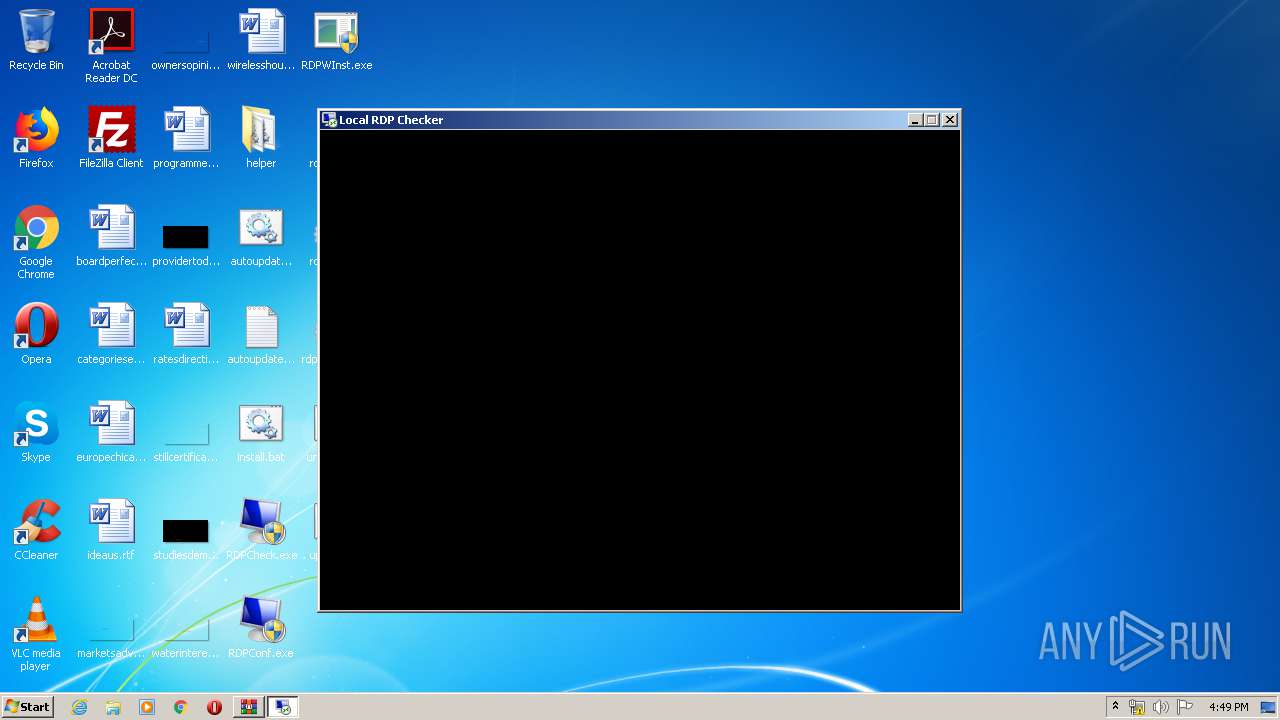Select RDPConf.exe on the desktop
The width and height of the screenshot is (1280, 720).
261,628
